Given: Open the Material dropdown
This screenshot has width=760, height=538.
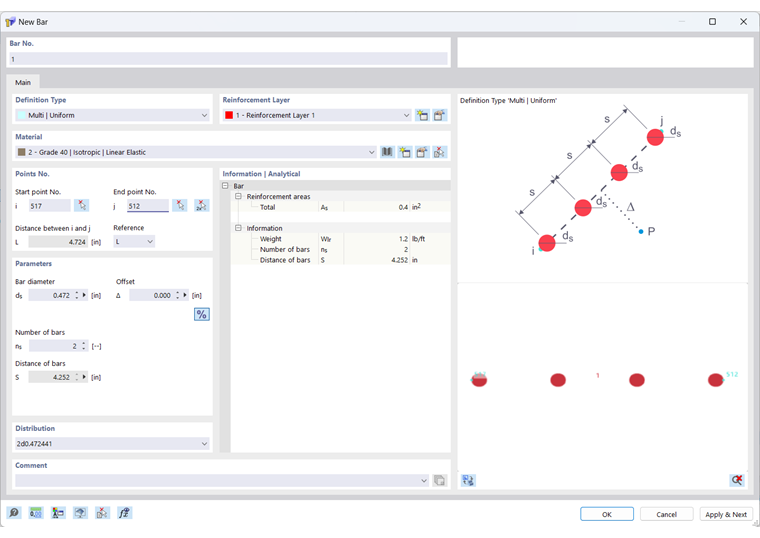Looking at the screenshot, I should 371,152.
